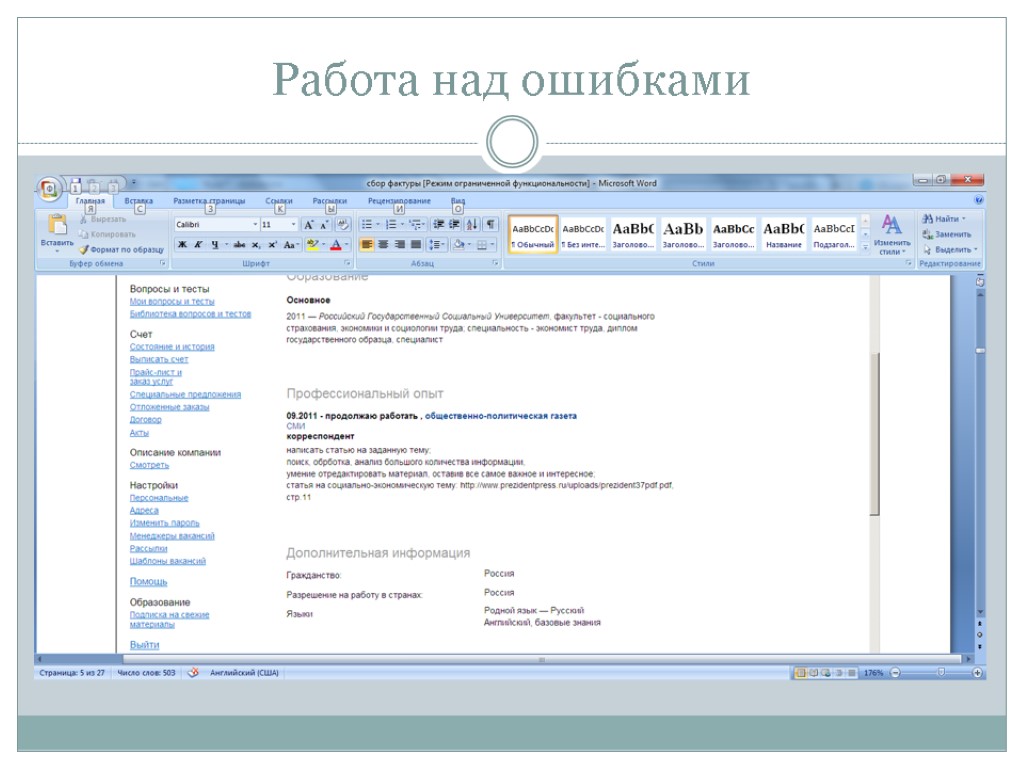Click the Save icon in quick access toolbar

[75, 183]
